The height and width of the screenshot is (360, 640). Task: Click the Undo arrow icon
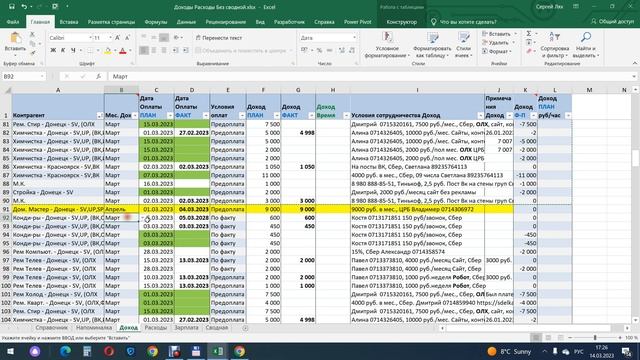[x=24, y=7]
